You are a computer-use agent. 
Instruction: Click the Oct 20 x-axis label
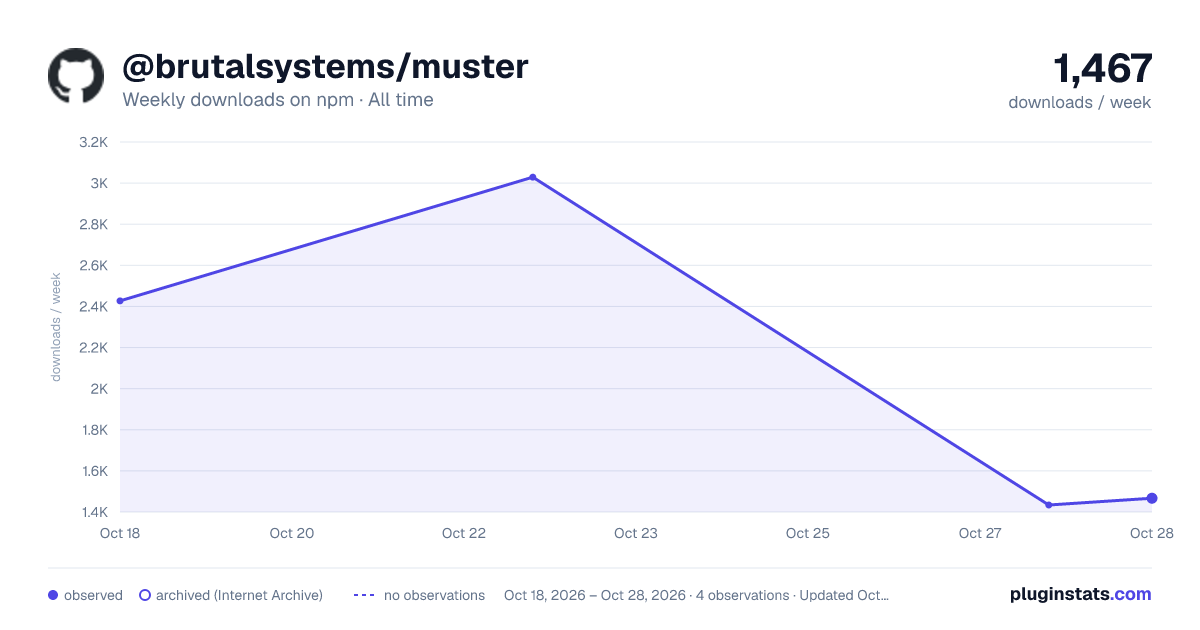292,533
